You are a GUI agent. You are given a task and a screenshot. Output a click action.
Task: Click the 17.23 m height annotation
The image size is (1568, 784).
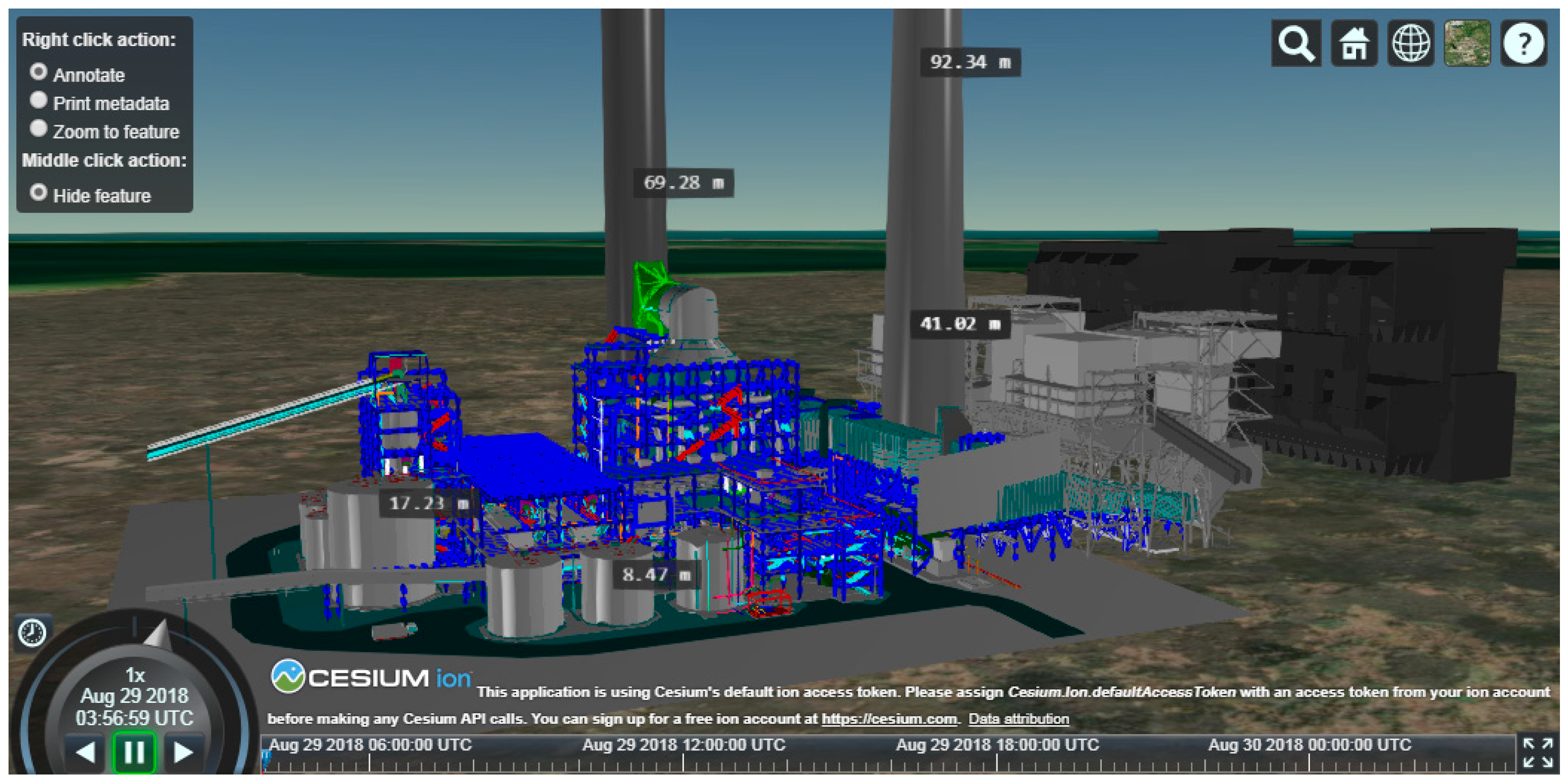pos(429,503)
